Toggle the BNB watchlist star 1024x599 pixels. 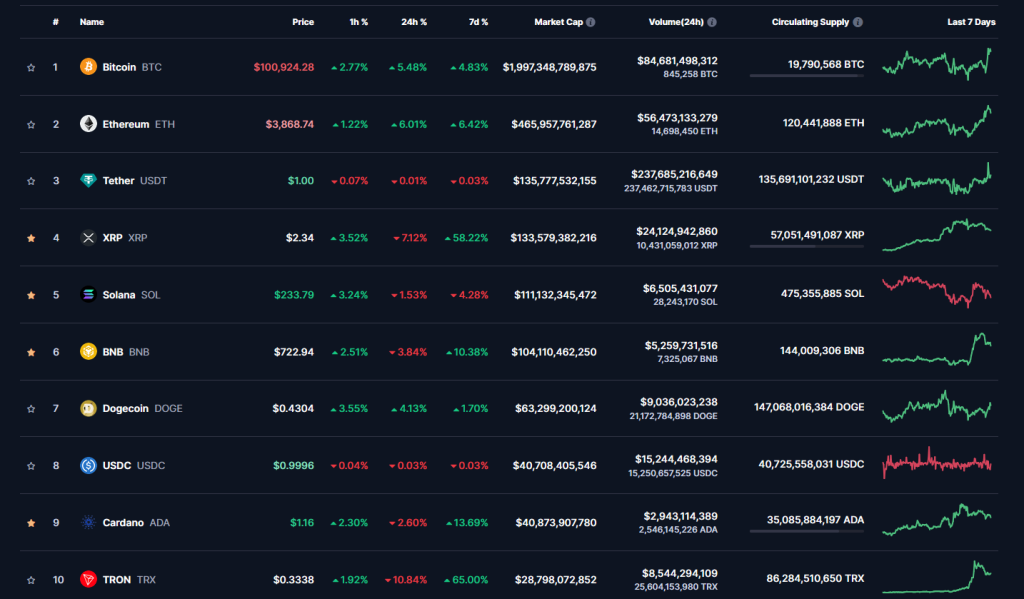click(31, 352)
